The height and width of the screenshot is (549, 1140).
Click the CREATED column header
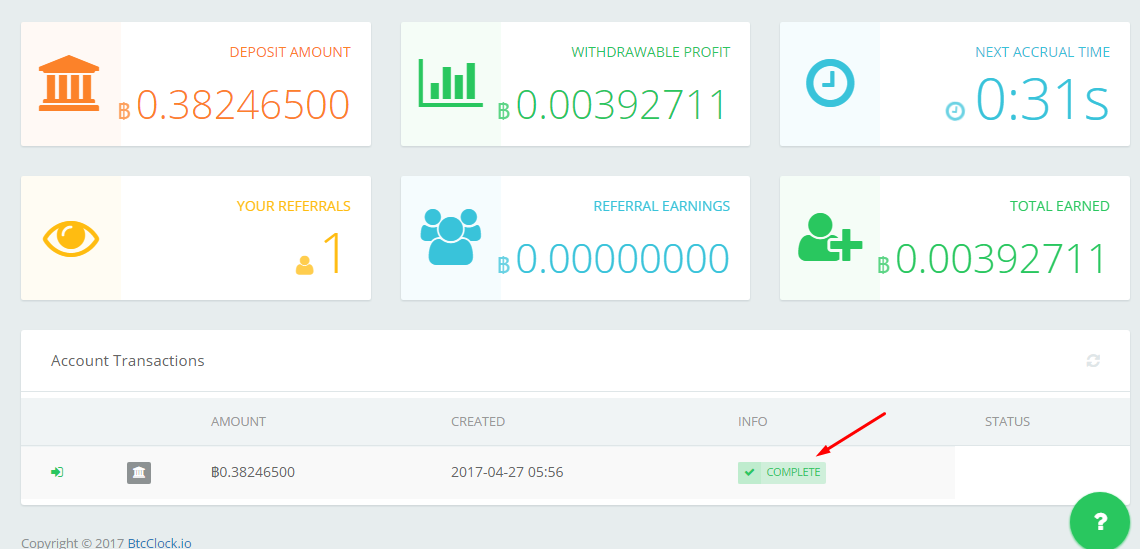point(478,422)
